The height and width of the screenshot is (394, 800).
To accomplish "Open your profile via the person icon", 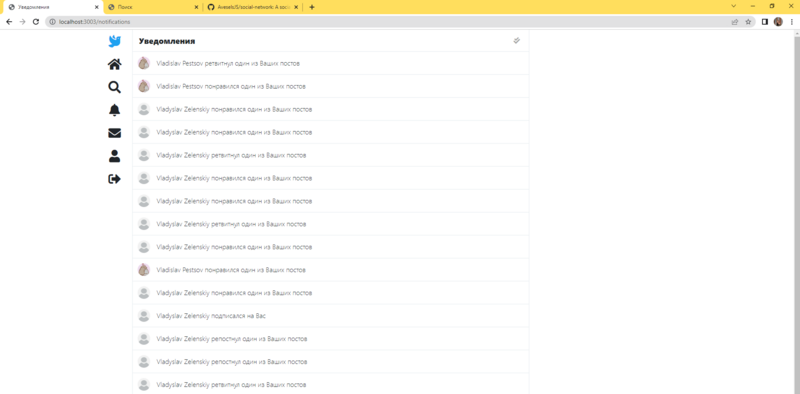I will tap(115, 156).
